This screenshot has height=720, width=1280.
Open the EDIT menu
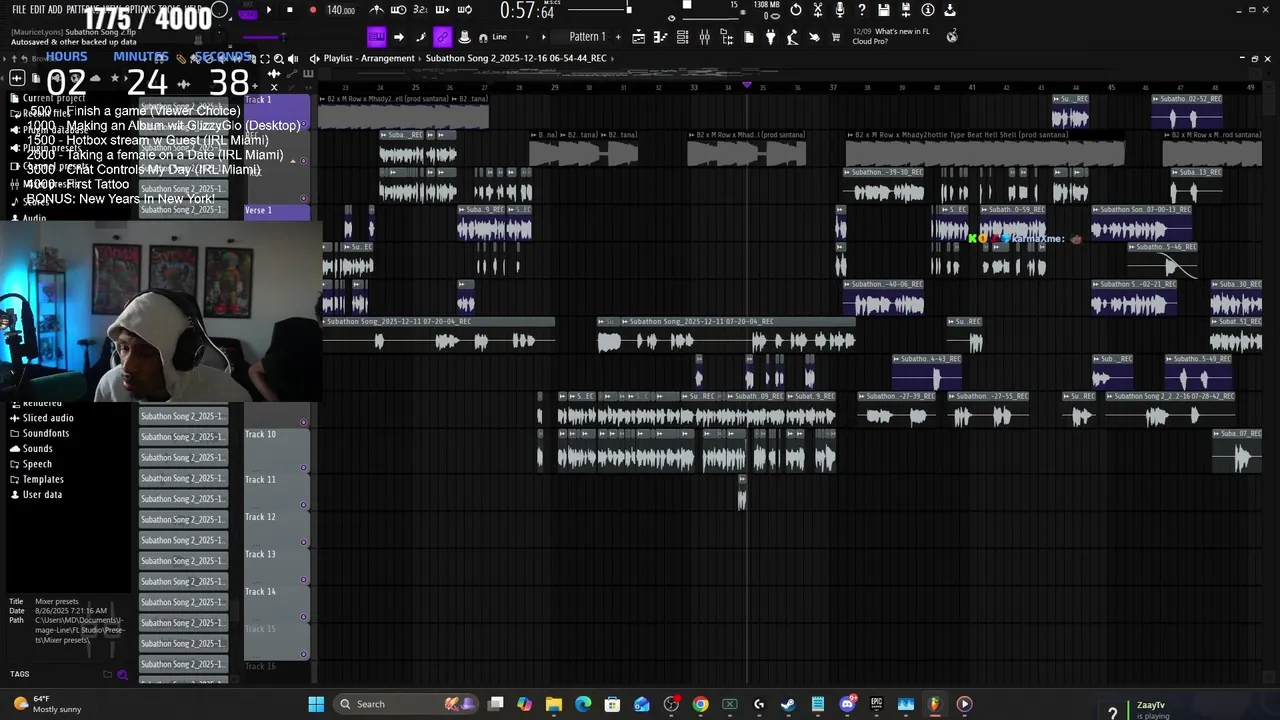coord(38,9)
